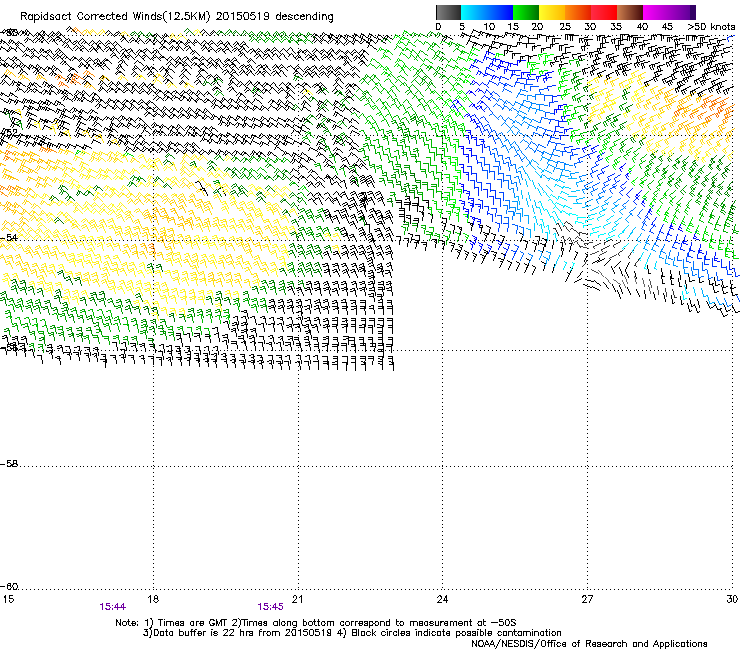The image size is (740, 650).
Task: Click the legend '40' knots tick label
Action: (x=642, y=27)
